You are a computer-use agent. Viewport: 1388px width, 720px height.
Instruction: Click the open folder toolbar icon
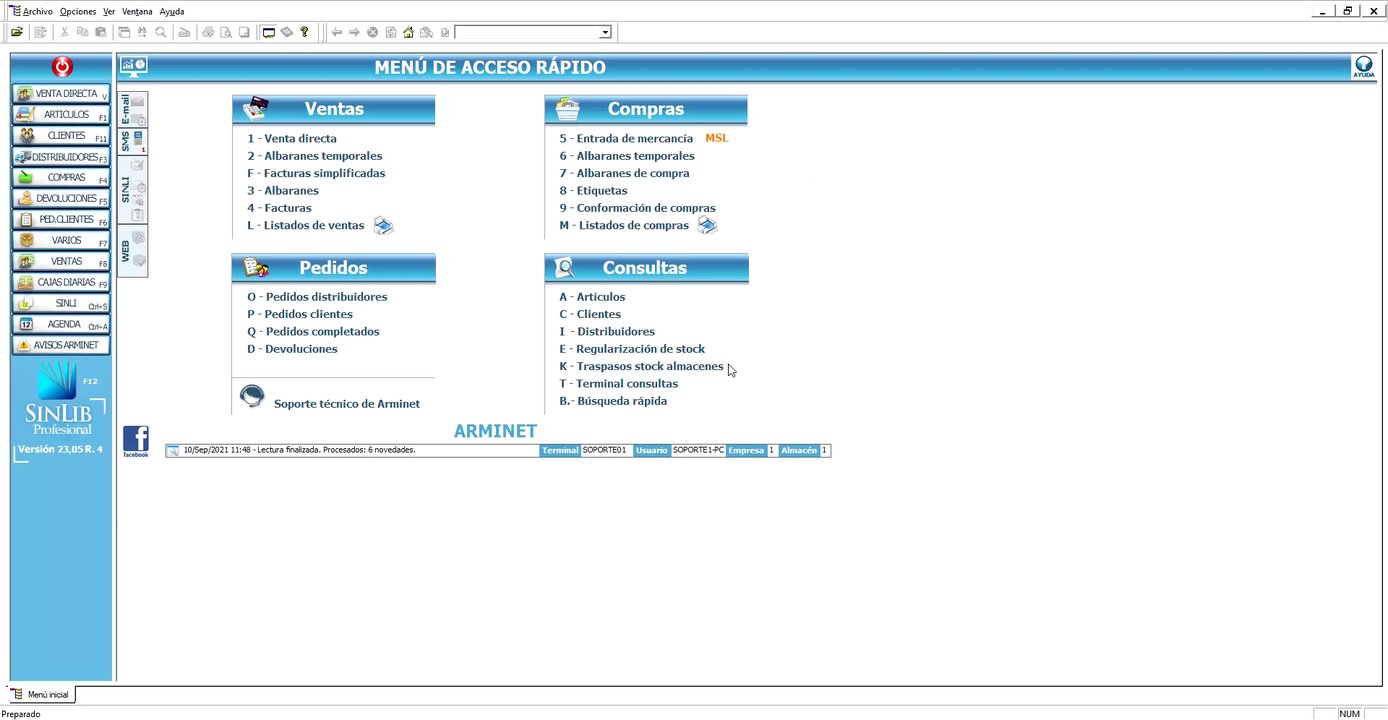click(17, 32)
